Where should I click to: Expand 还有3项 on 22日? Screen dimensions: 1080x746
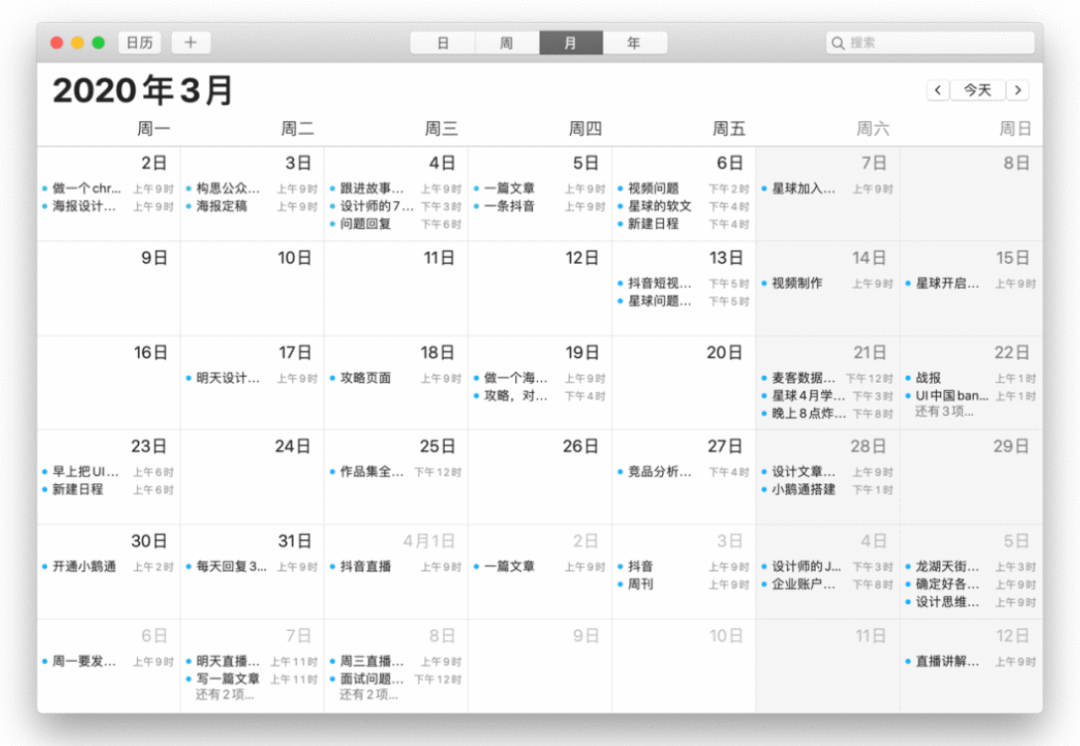click(x=944, y=411)
